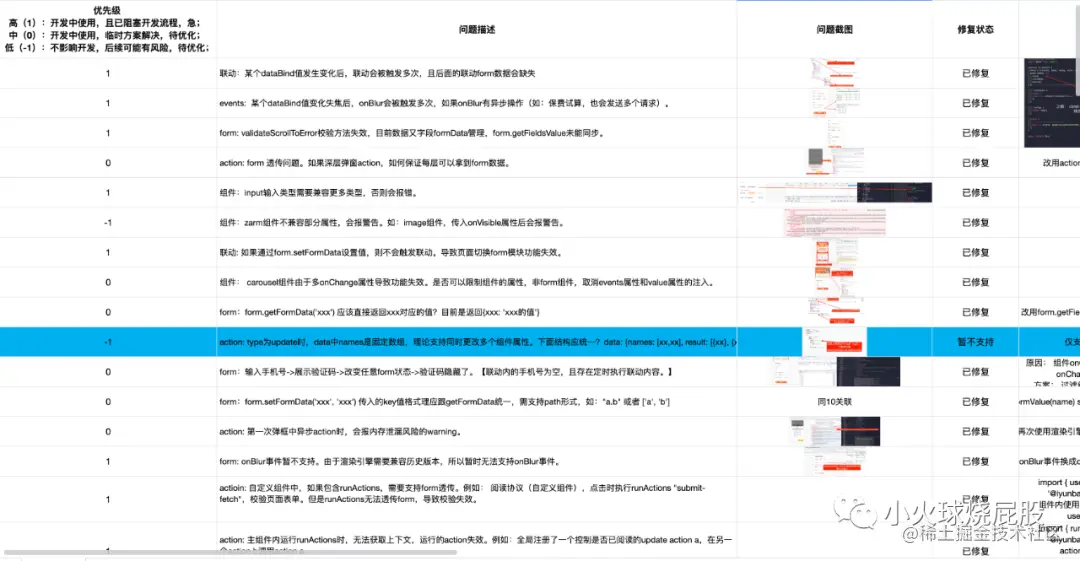The height and width of the screenshot is (561, 1080).
Task: Click the form.setFormData不会触发联动 description cell
Action: coord(477,252)
